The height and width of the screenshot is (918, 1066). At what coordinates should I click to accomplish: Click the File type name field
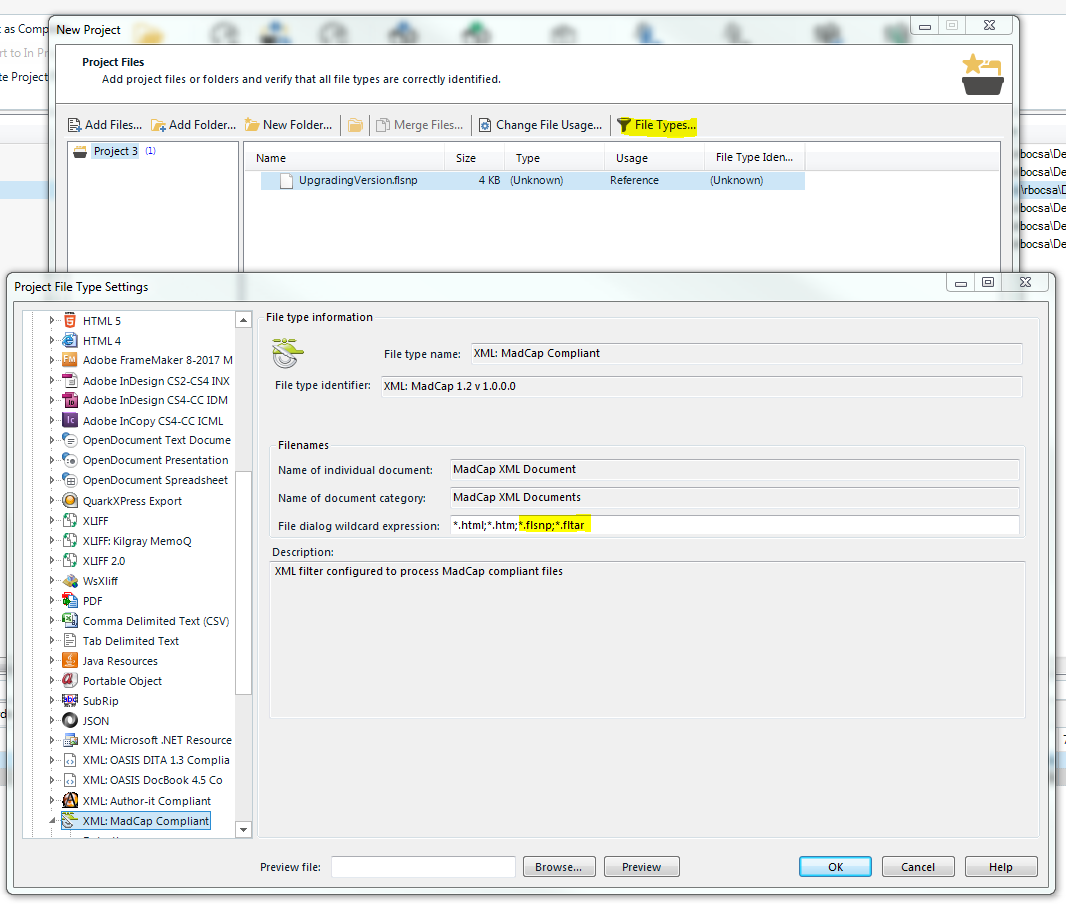[746, 353]
